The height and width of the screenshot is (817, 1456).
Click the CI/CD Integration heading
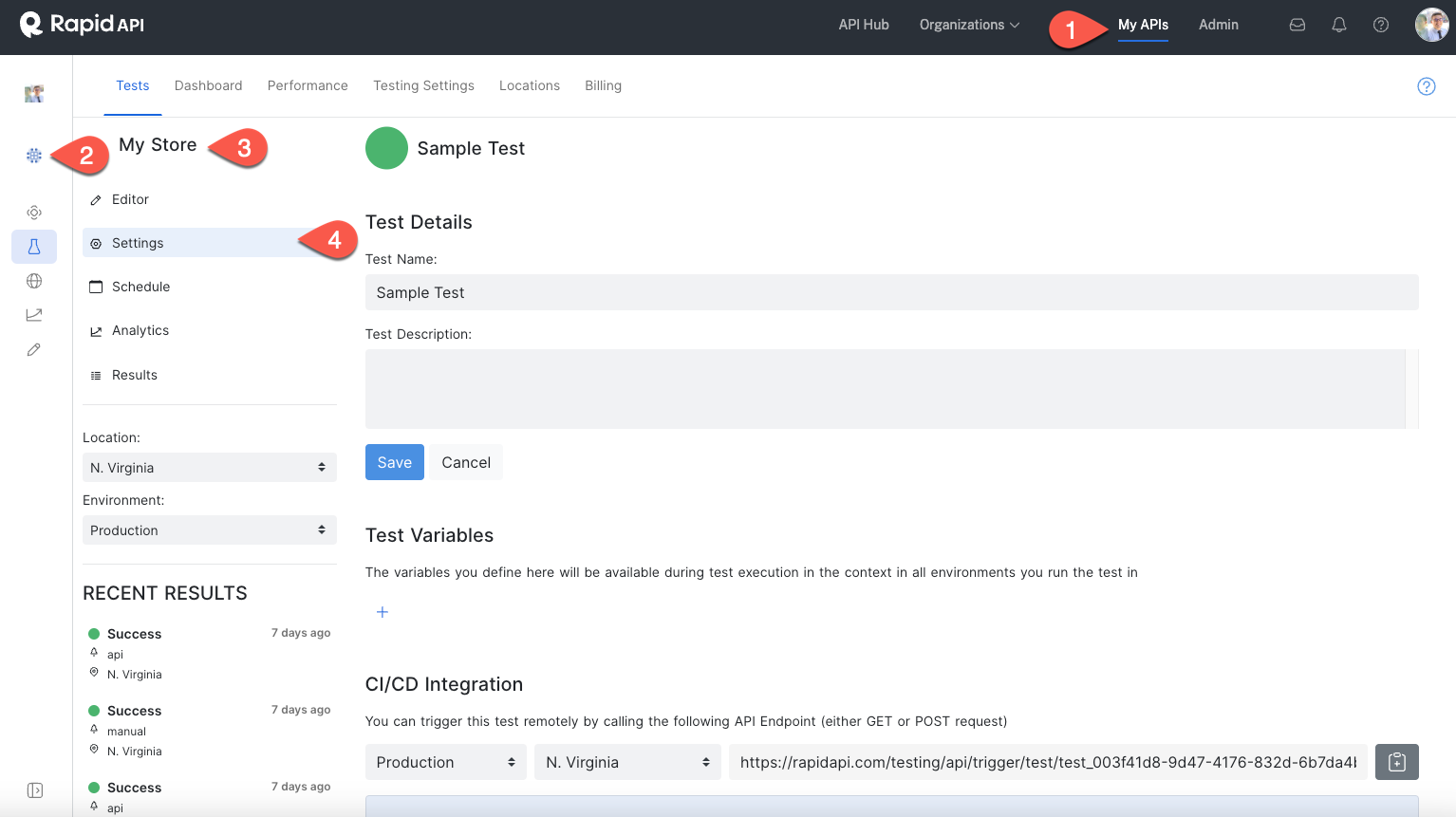point(444,684)
